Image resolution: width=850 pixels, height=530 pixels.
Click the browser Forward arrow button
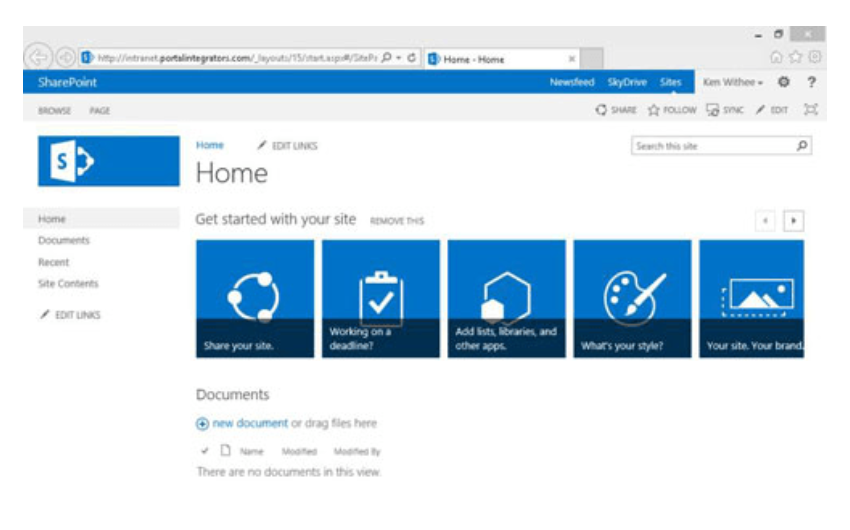(66, 57)
